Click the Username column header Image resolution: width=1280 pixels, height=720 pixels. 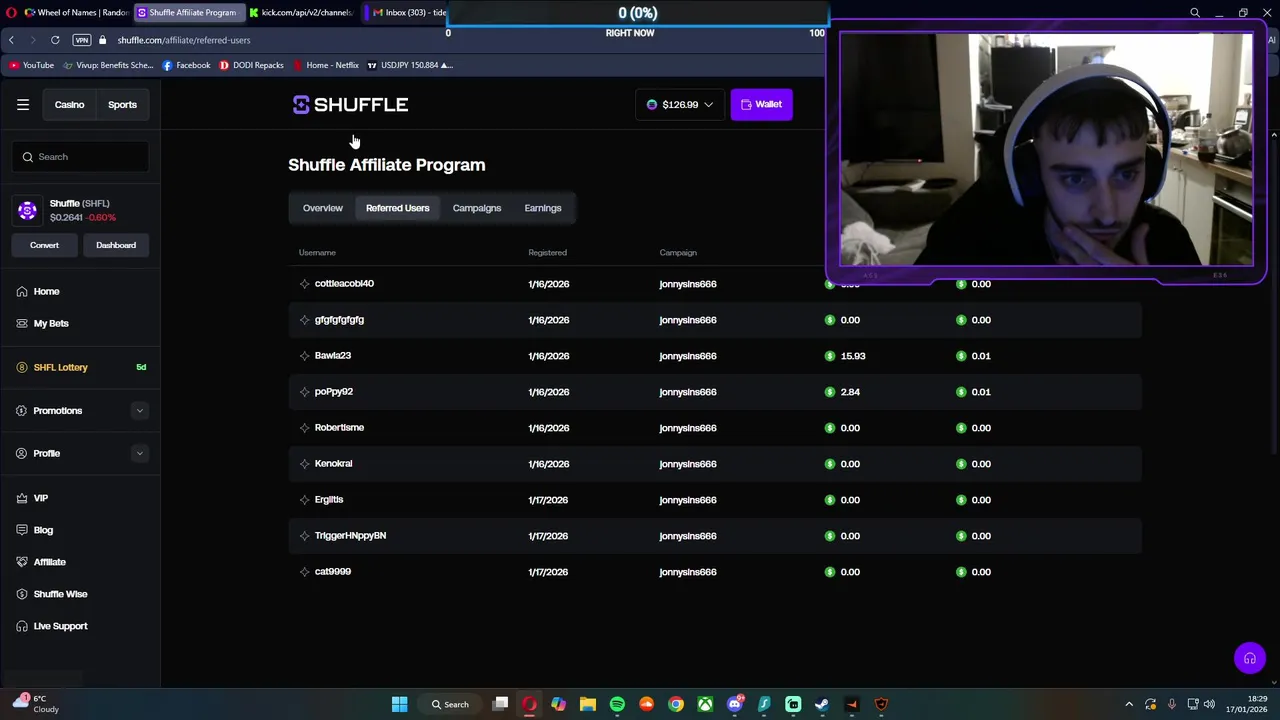coord(317,253)
